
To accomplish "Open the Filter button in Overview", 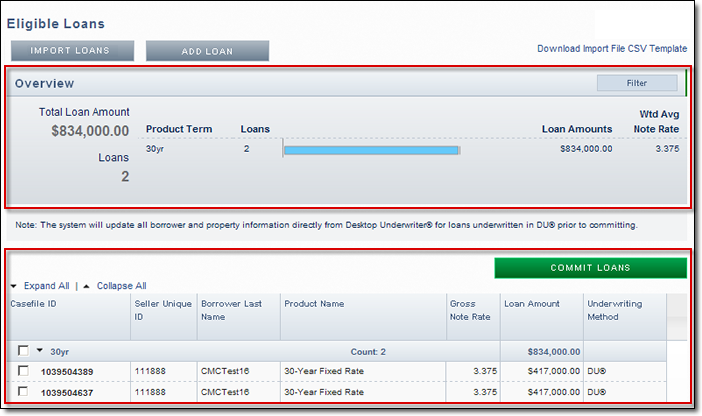I will (x=636, y=84).
